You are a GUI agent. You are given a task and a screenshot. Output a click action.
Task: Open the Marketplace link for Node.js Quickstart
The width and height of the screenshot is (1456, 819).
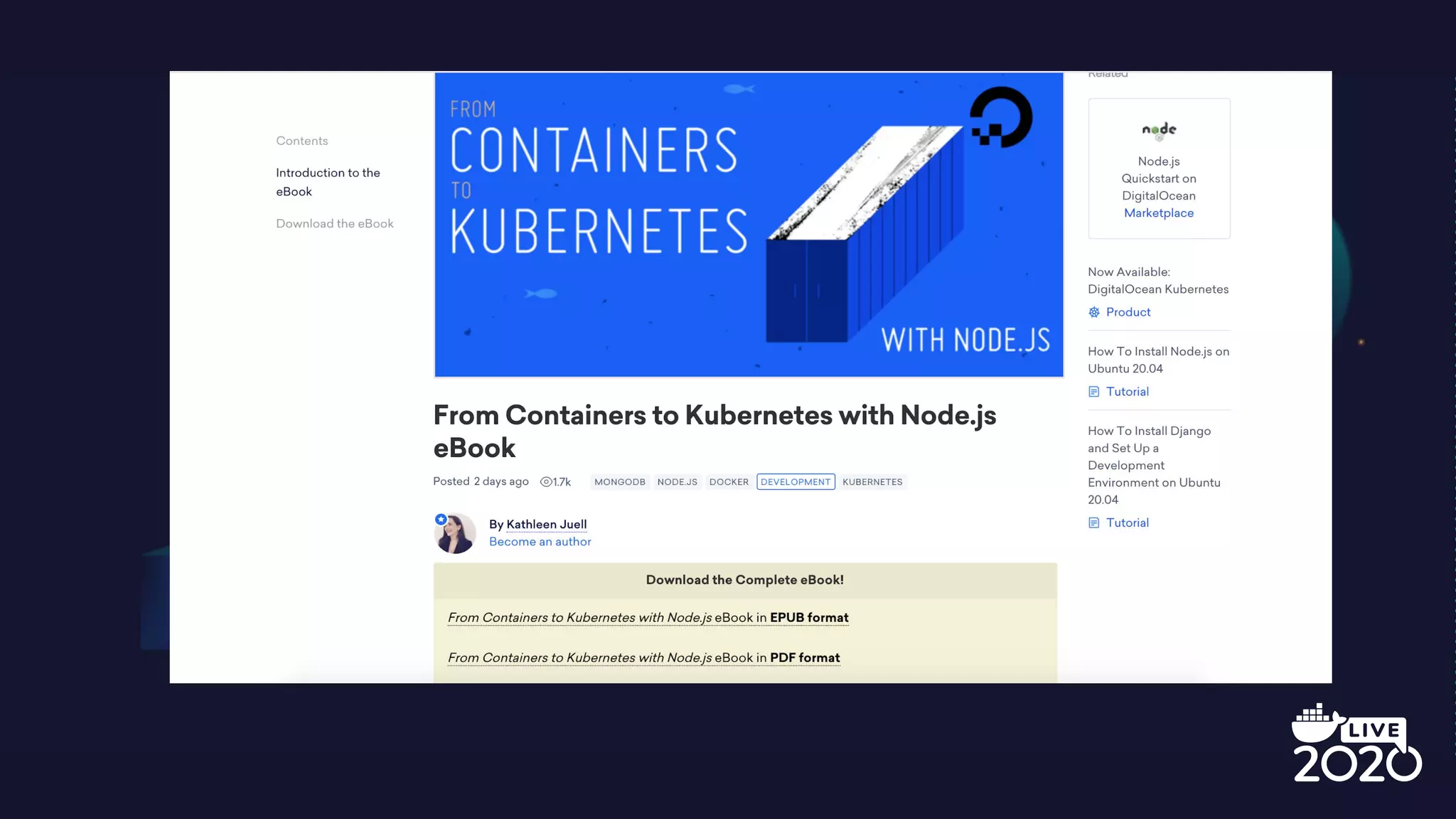pos(1158,213)
